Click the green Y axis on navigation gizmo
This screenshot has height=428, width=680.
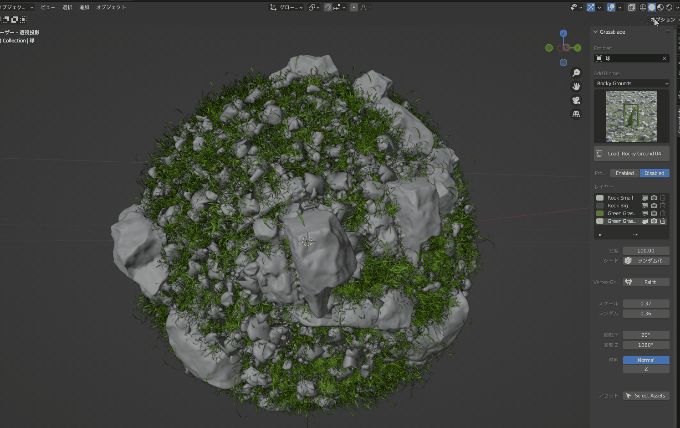[x=578, y=48]
